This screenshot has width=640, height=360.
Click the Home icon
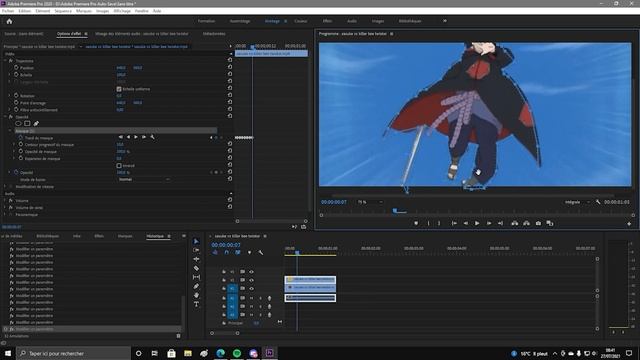(x=9, y=21)
